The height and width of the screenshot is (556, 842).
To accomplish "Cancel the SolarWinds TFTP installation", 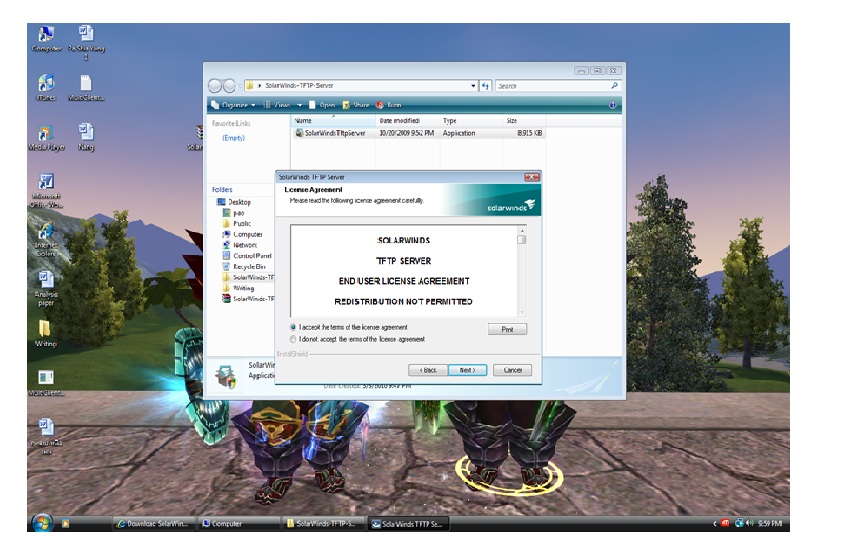I will click(512, 370).
